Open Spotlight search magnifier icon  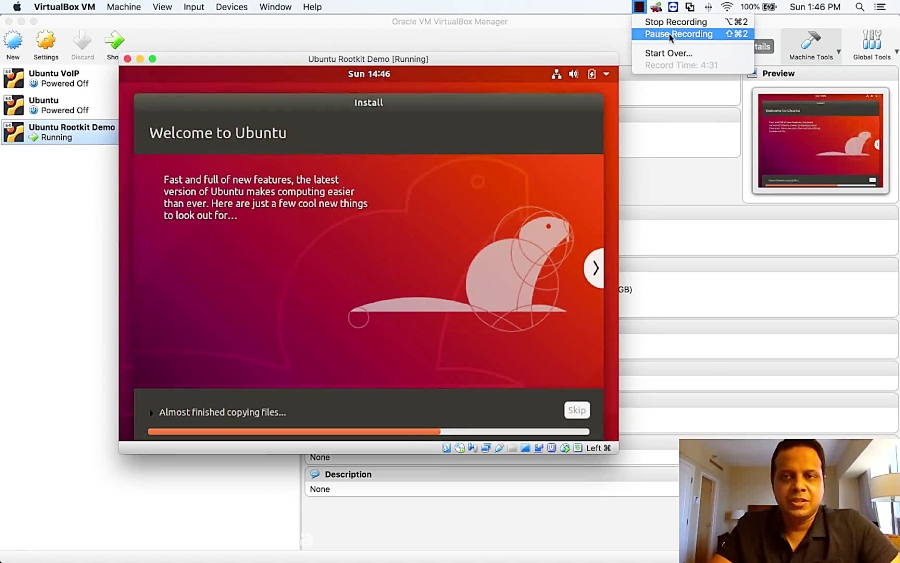(x=859, y=7)
